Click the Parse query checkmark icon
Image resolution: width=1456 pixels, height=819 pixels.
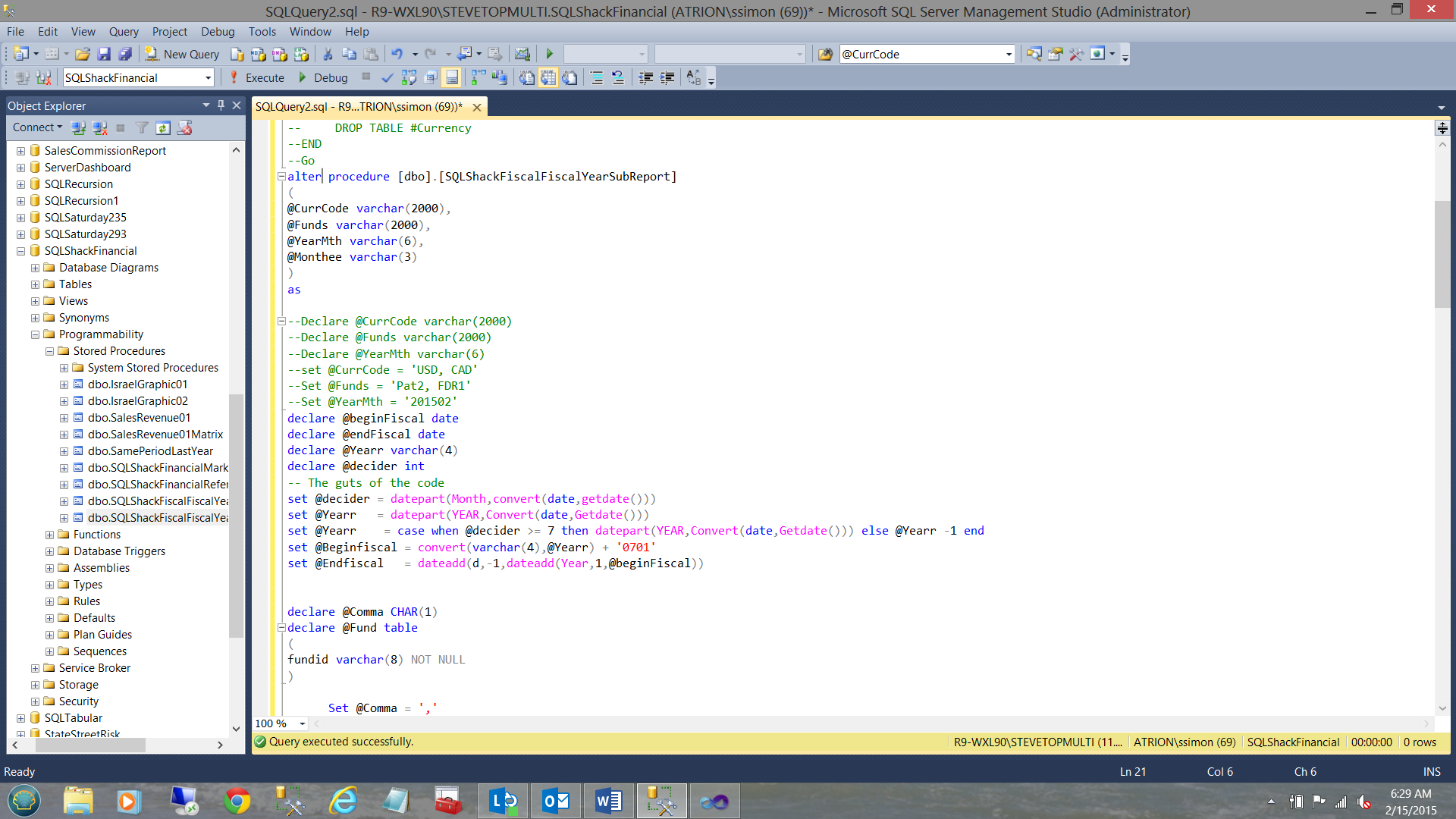point(388,77)
